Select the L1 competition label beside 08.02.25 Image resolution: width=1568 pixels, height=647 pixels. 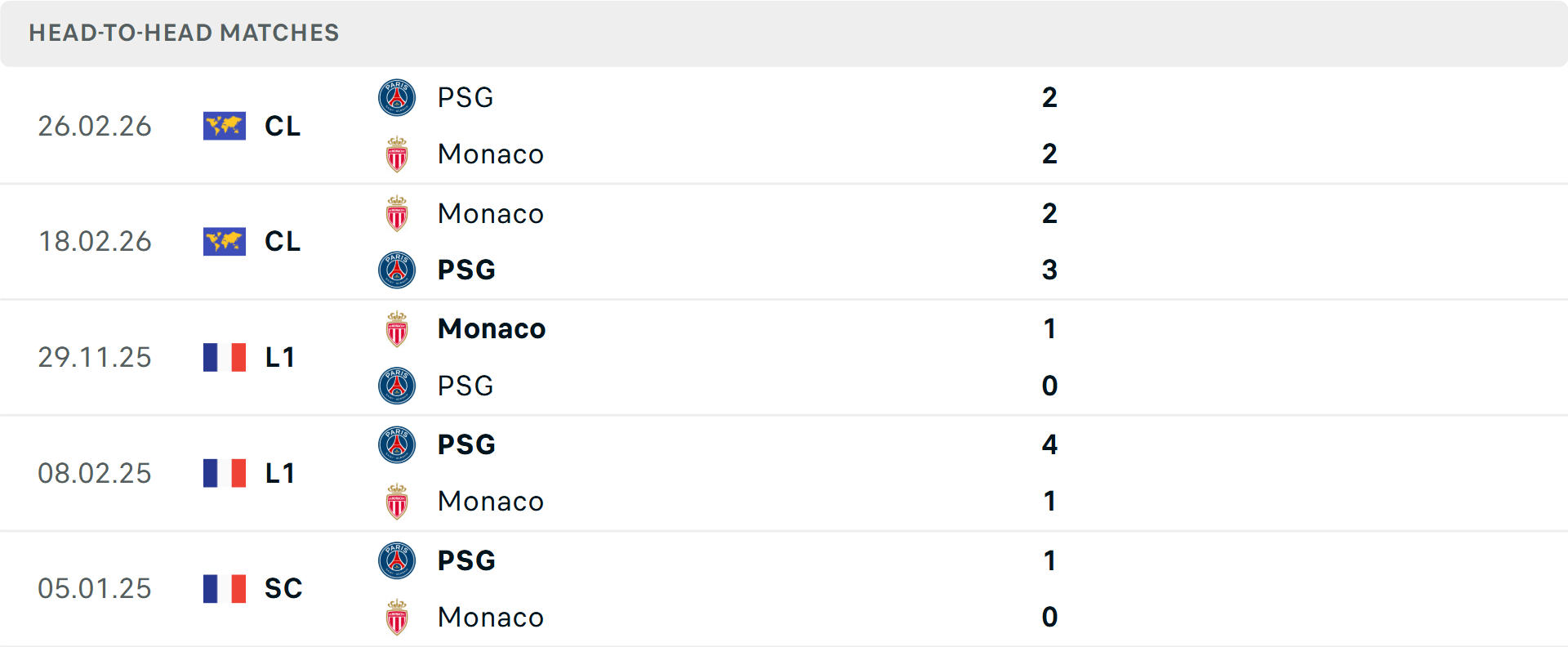tap(280, 473)
